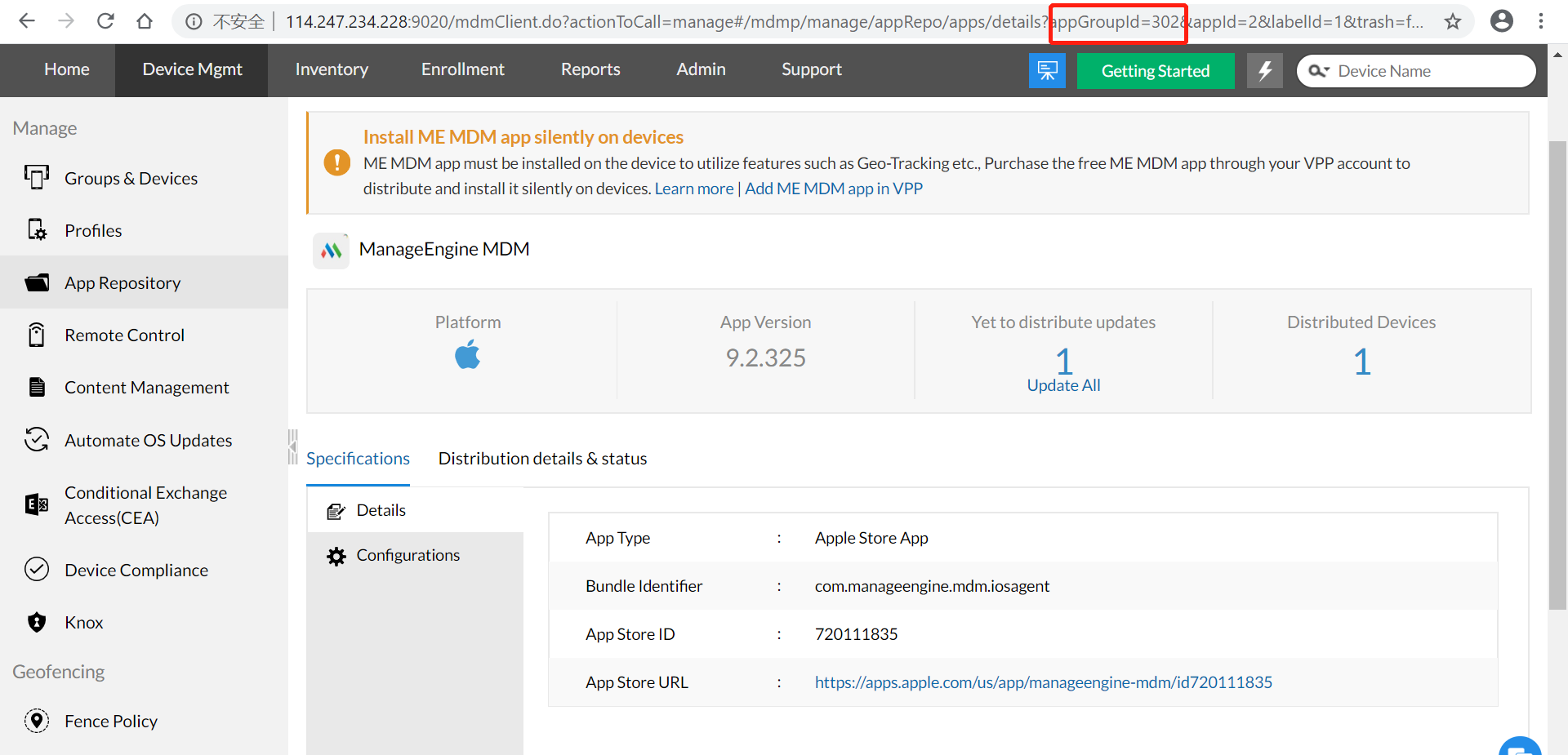Click the browser address bar URL
Viewport: 1568px width, 755px height.
(853, 22)
